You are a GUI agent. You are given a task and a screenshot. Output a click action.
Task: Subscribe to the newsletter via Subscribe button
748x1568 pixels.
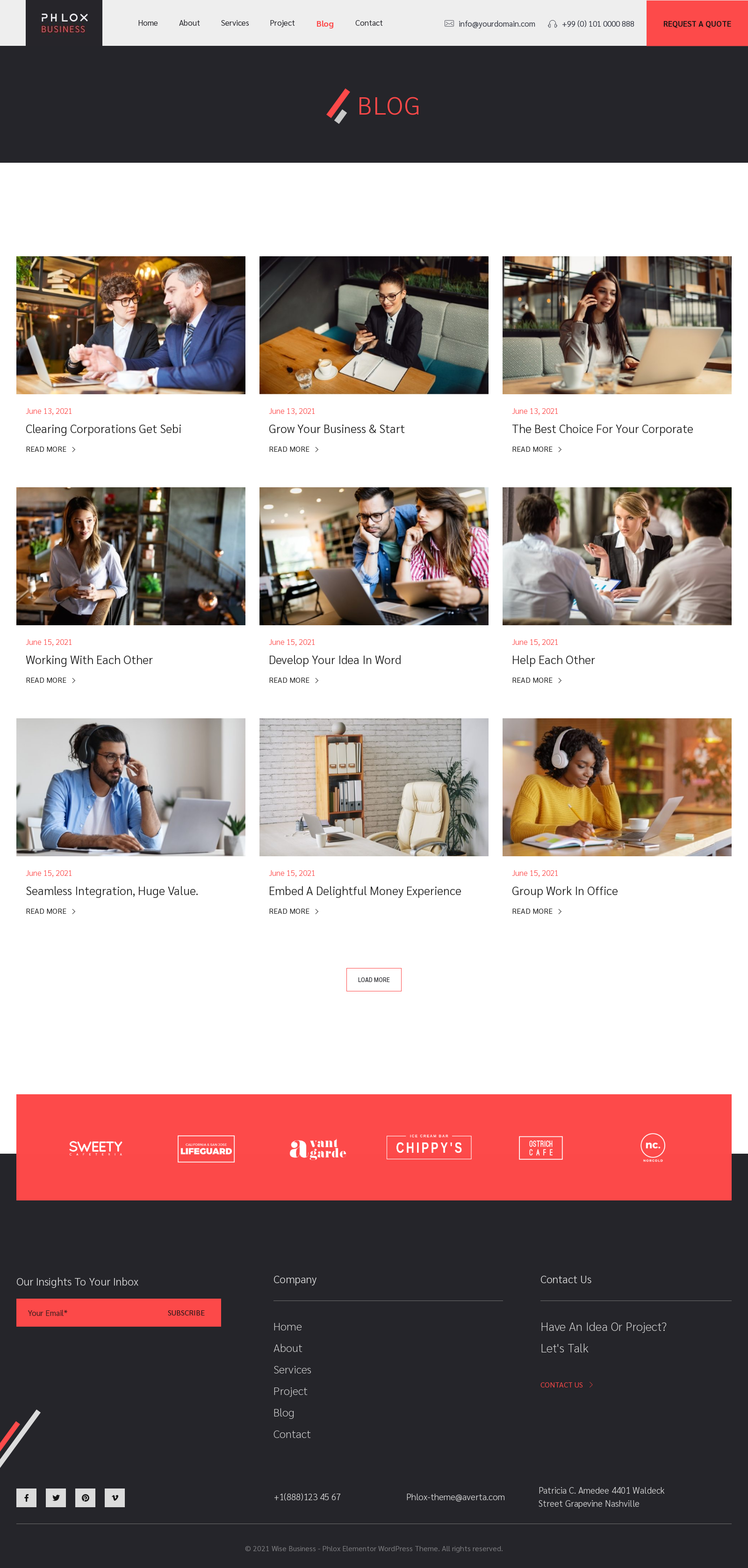(x=186, y=1312)
